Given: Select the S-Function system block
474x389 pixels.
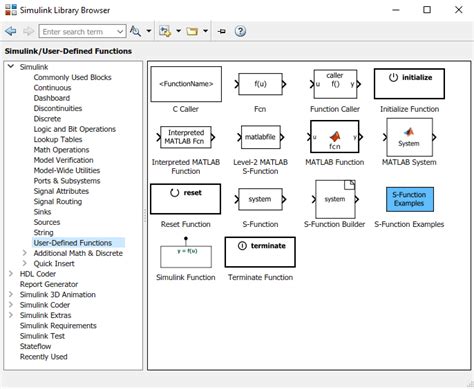Looking at the screenshot, I should tap(260, 199).
